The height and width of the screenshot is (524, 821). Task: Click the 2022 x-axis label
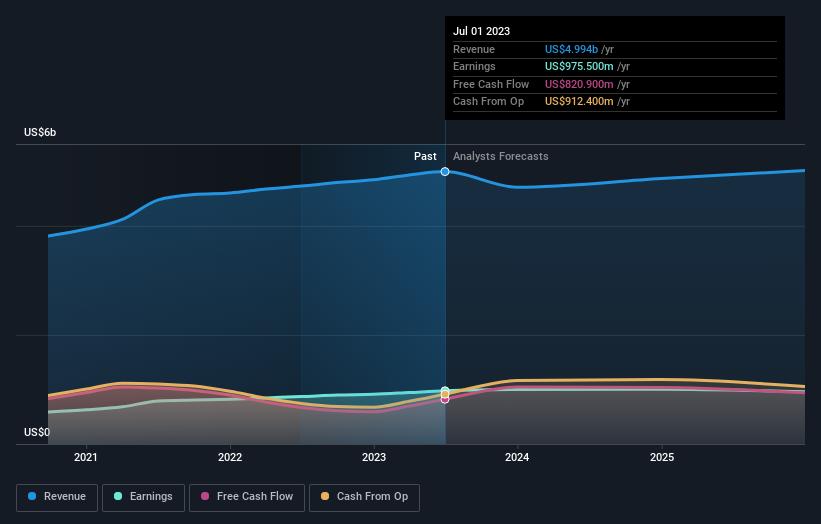coord(230,457)
